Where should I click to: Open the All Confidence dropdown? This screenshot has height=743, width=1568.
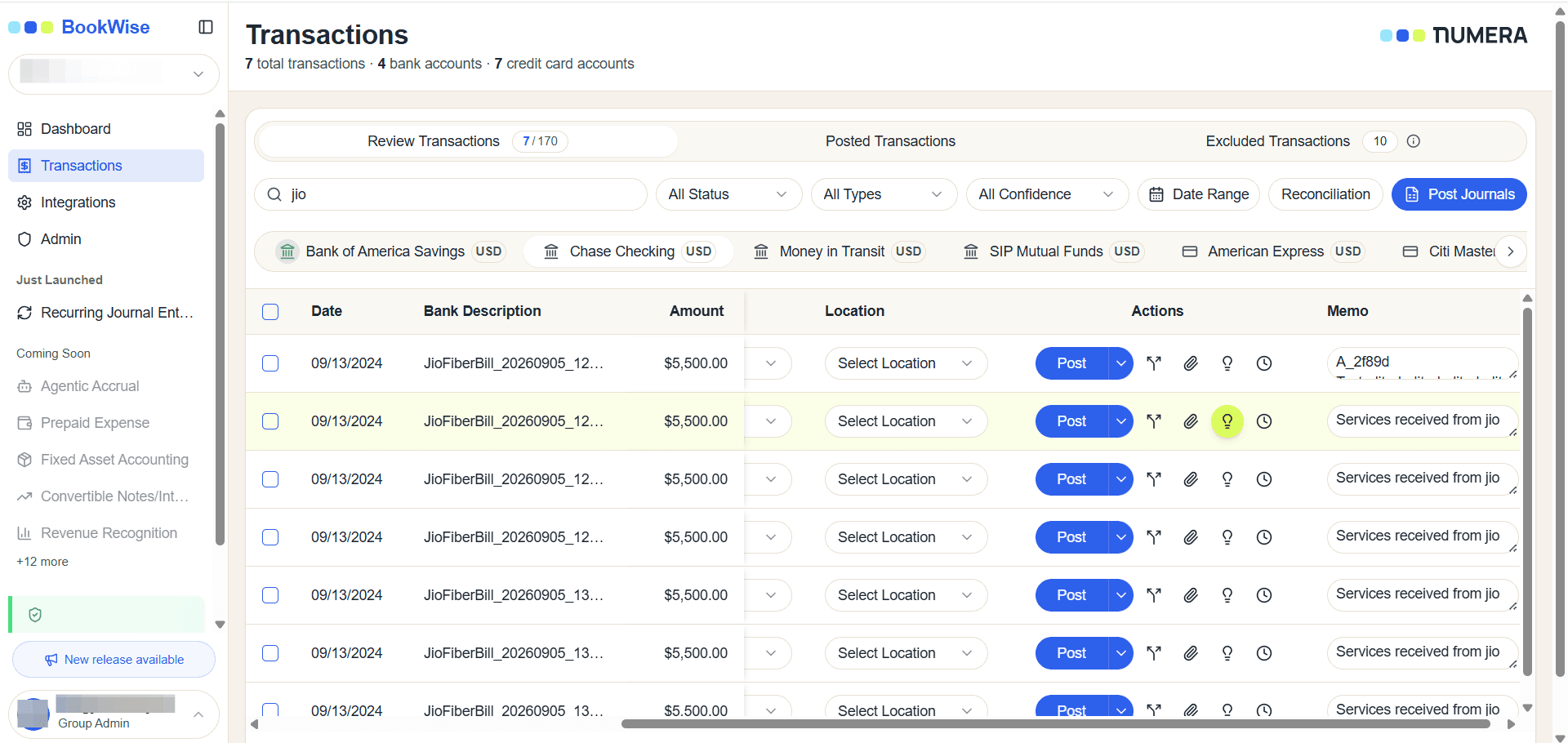tap(1047, 194)
